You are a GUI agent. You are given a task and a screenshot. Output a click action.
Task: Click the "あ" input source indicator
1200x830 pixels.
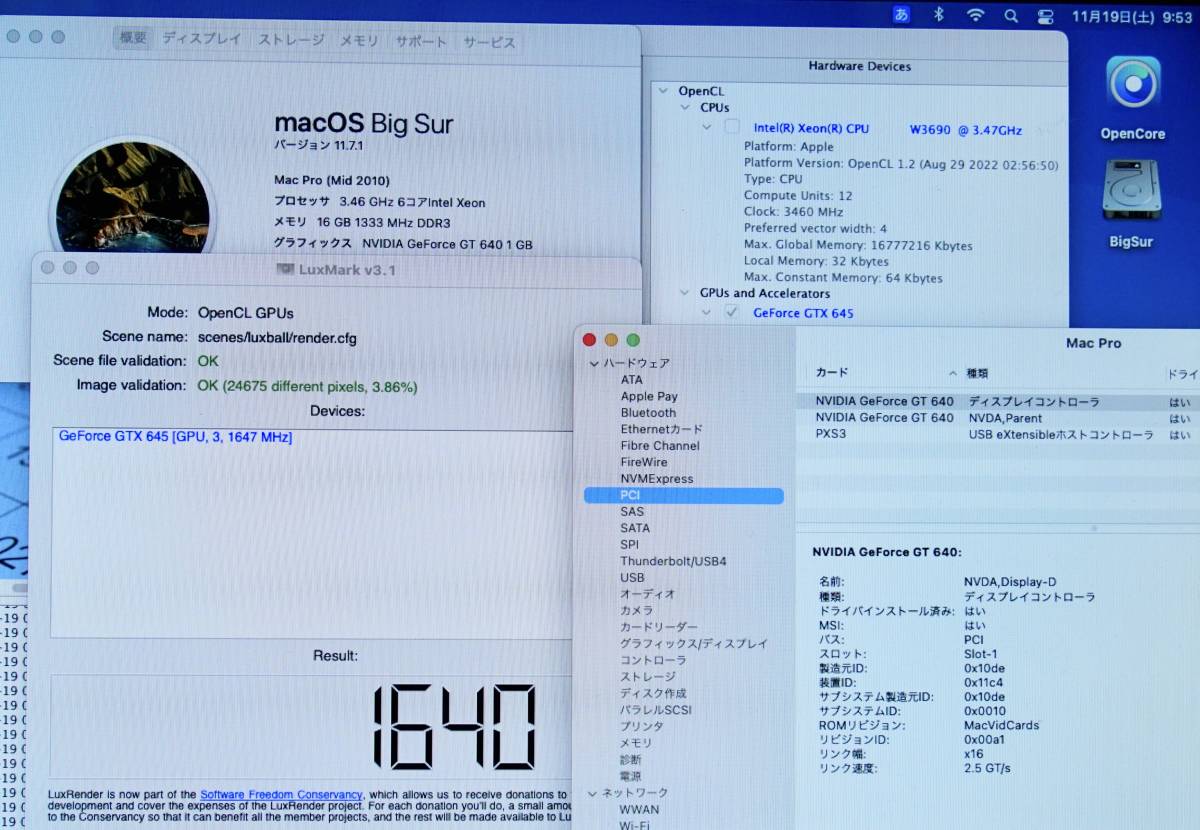click(x=899, y=14)
